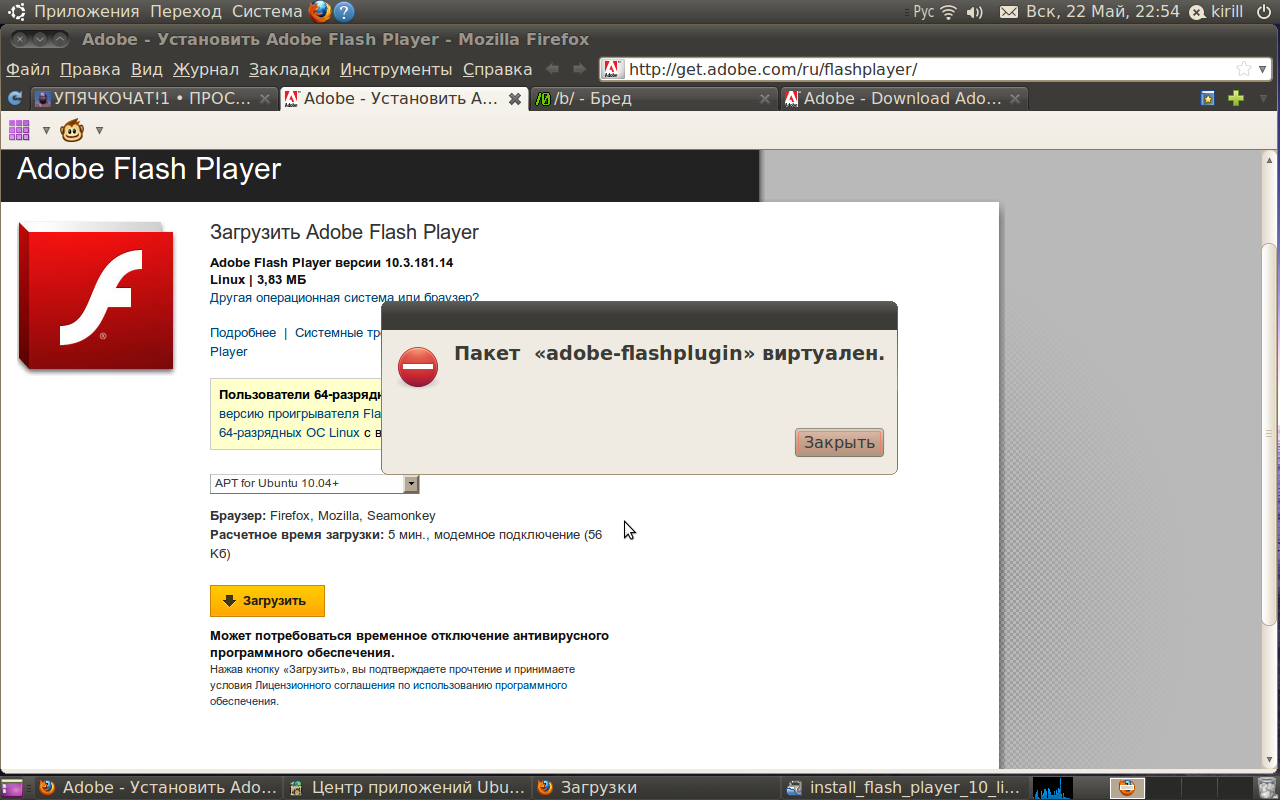Click the Лицензионного соглашения link
Image resolution: width=1280 pixels, height=800 pixels.
click(325, 685)
